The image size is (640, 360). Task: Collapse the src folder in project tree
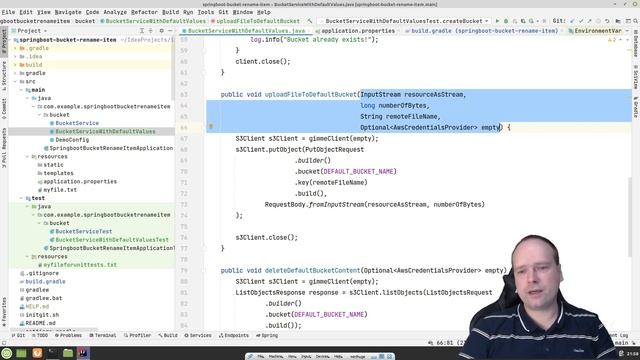[x=16, y=82]
